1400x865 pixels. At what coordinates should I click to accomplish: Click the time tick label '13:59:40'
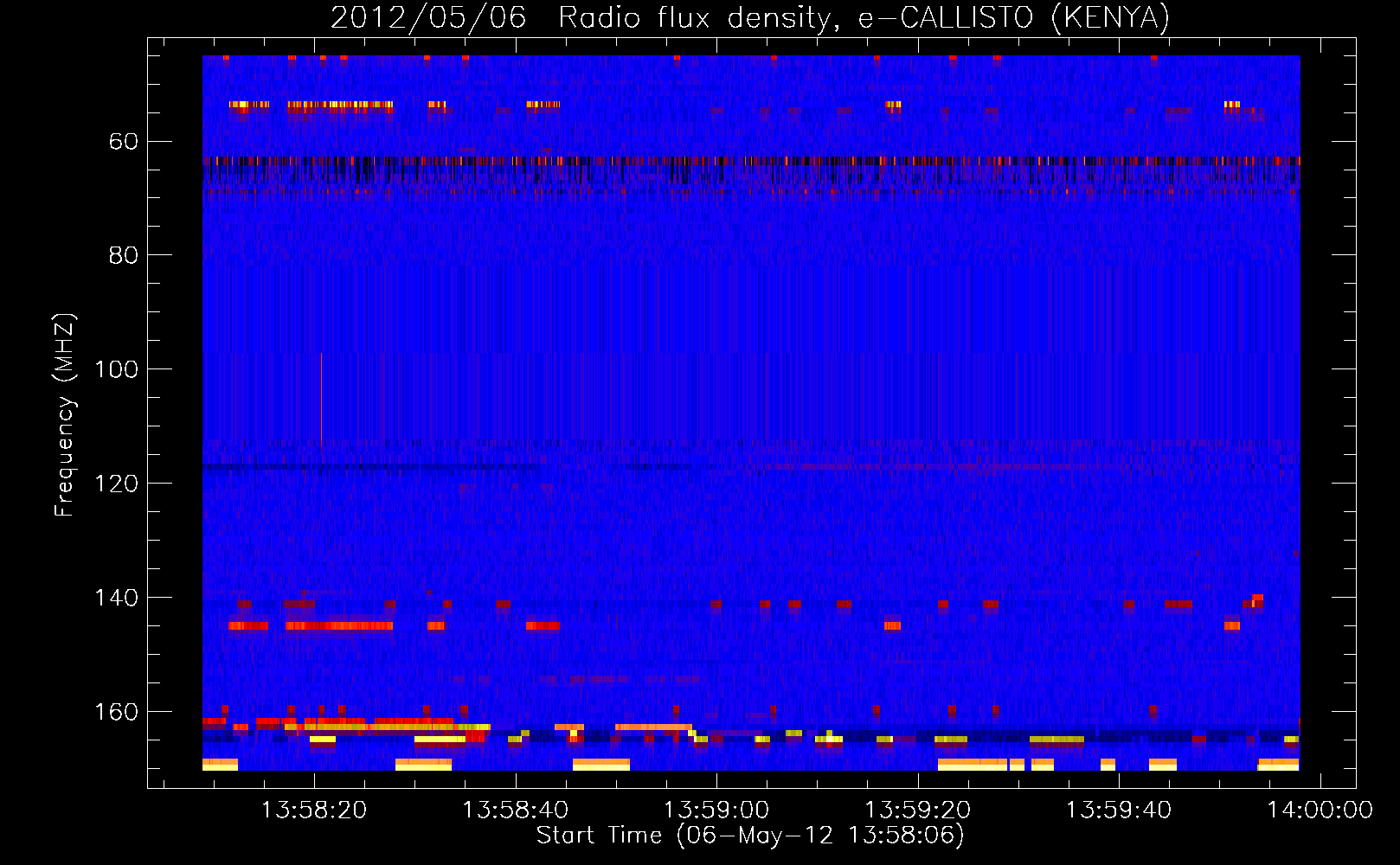[1119, 811]
